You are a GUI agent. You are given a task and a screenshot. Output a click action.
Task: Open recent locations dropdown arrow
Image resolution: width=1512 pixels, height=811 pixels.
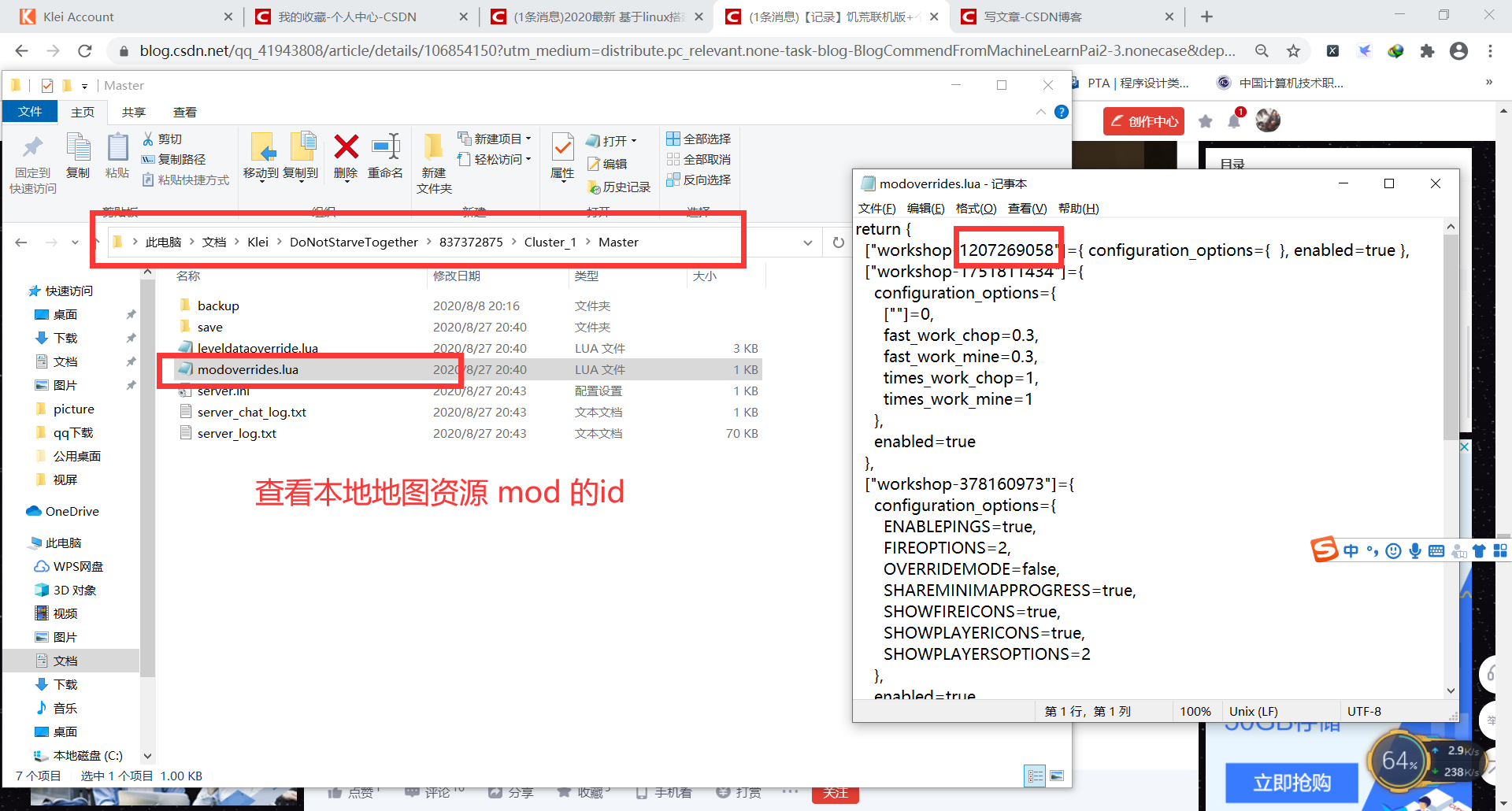pos(75,243)
